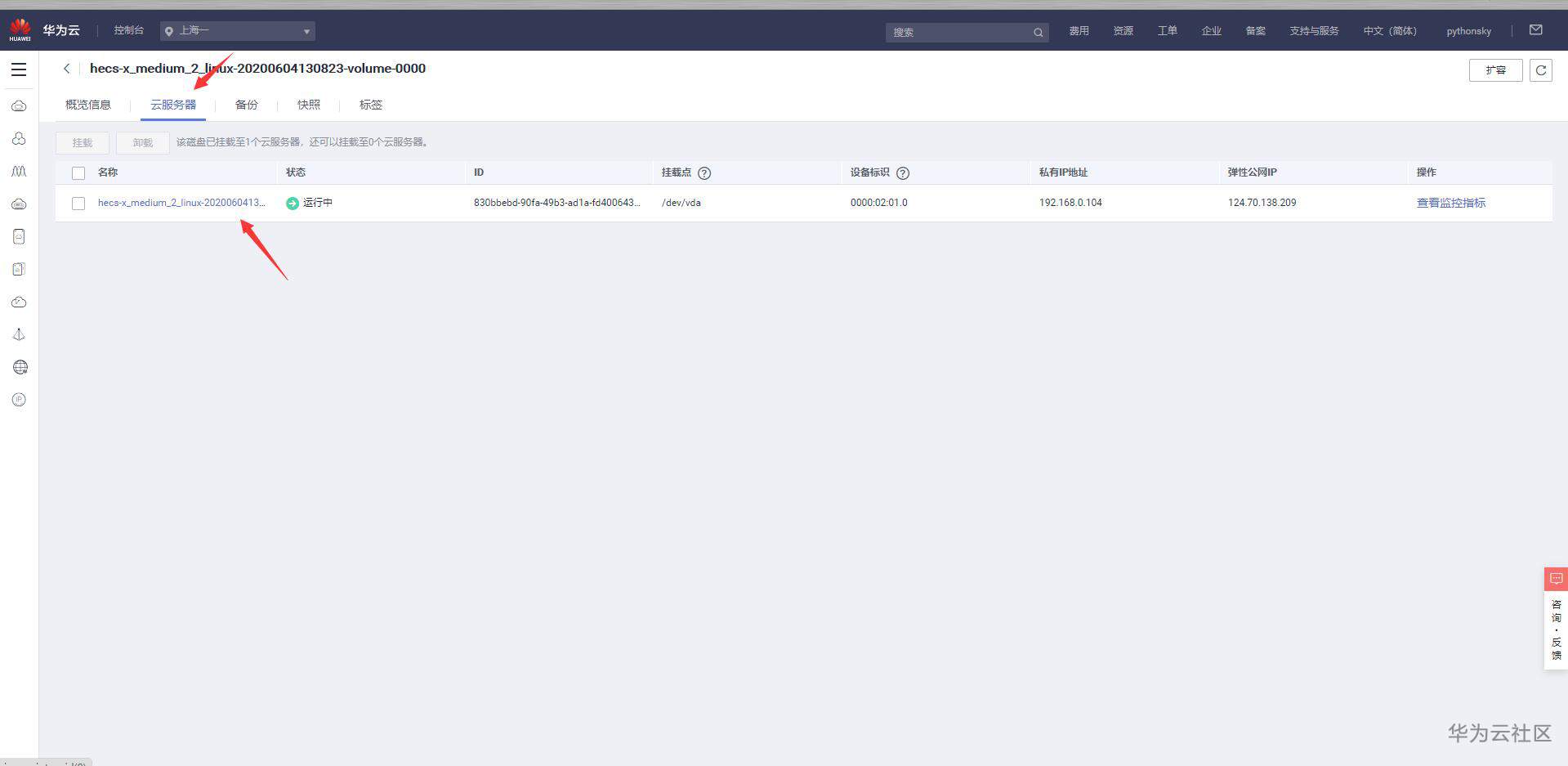Click the private IP 192.168.0.104
The image size is (1568, 766).
tap(1070, 203)
